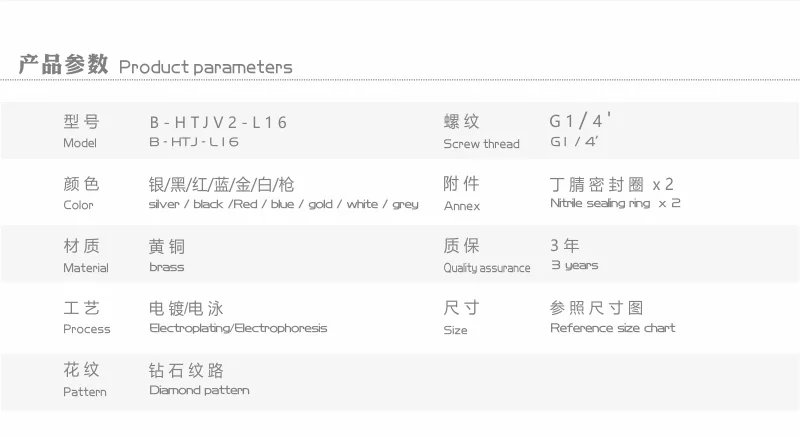Click the "Color" label
Viewport: 800px width, 438px height.
click(x=78, y=205)
